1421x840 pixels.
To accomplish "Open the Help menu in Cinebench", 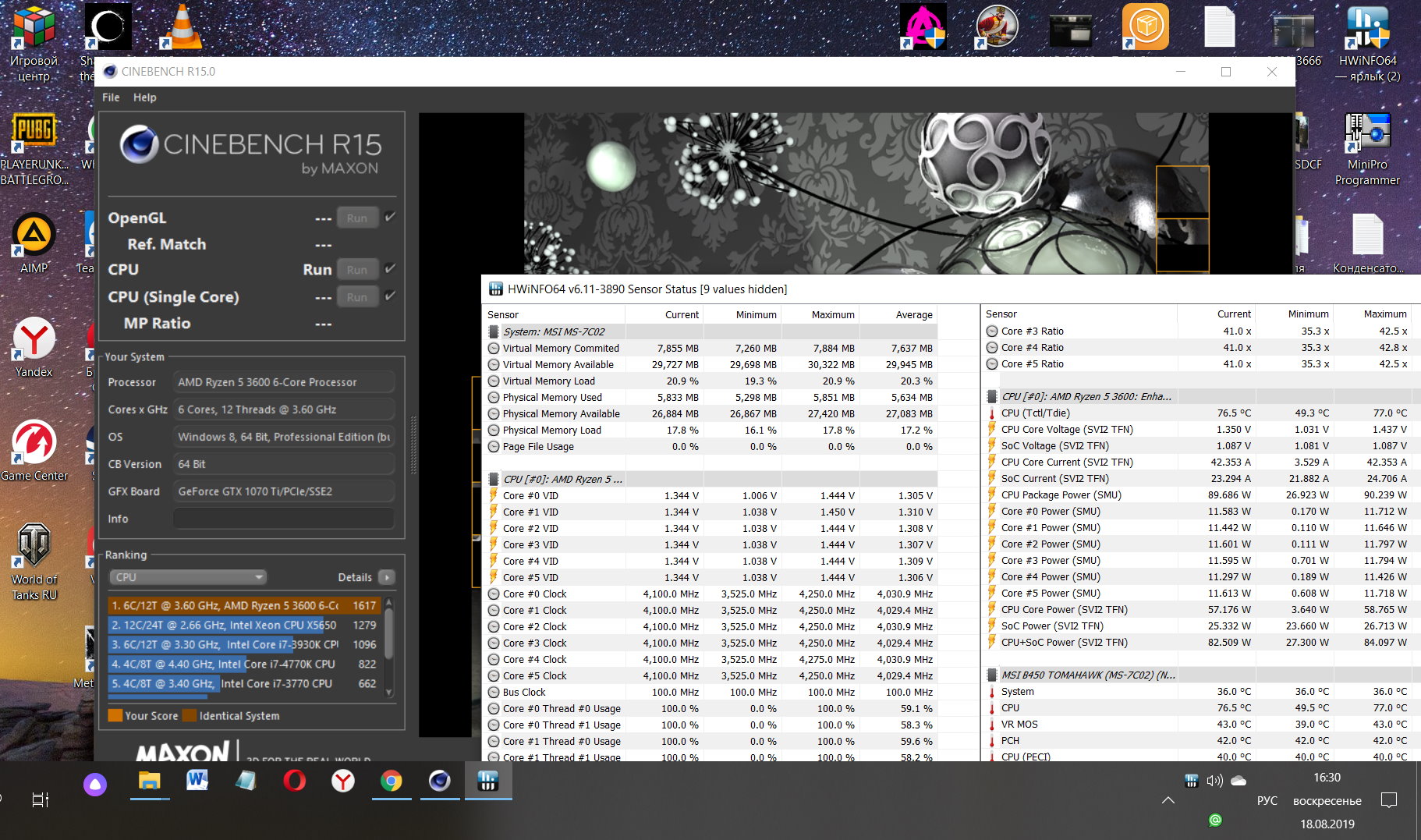I will [x=145, y=97].
